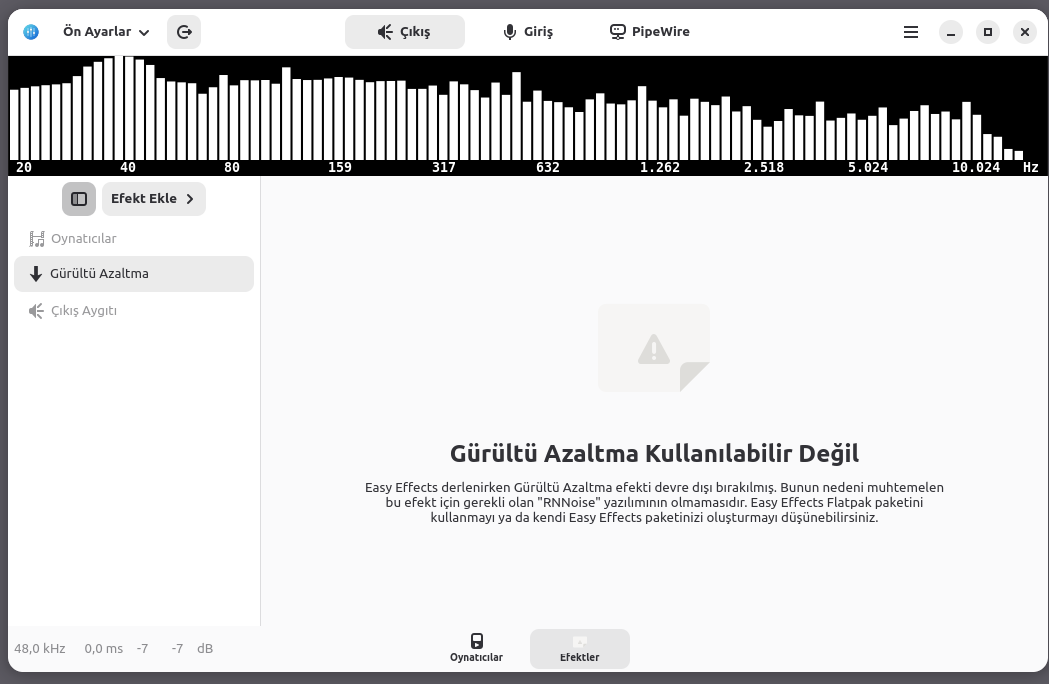Toggle the sidebar panel icon button

coord(79,199)
